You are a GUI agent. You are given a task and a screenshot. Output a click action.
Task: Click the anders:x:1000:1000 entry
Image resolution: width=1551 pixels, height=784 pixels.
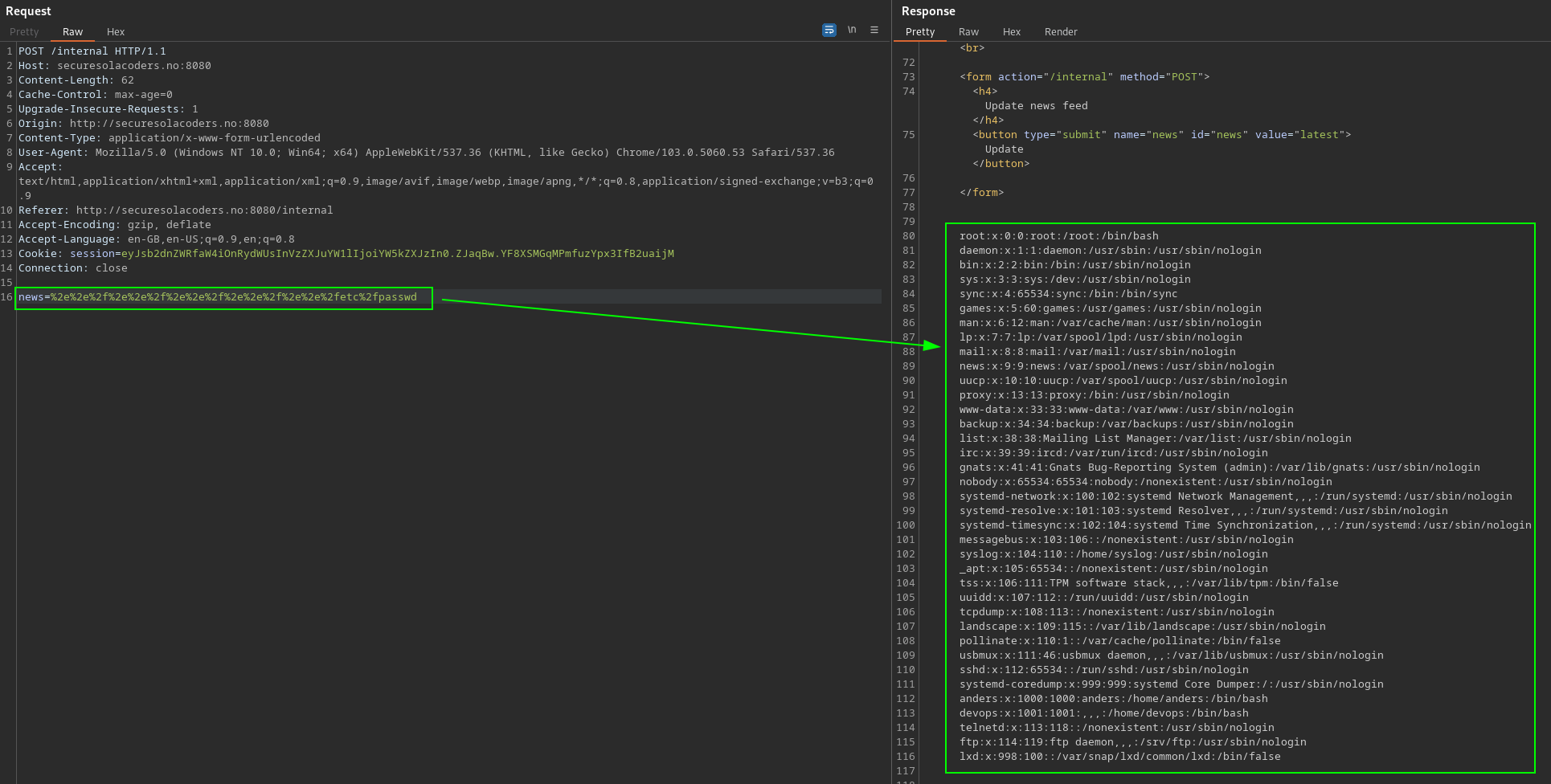pos(1114,699)
